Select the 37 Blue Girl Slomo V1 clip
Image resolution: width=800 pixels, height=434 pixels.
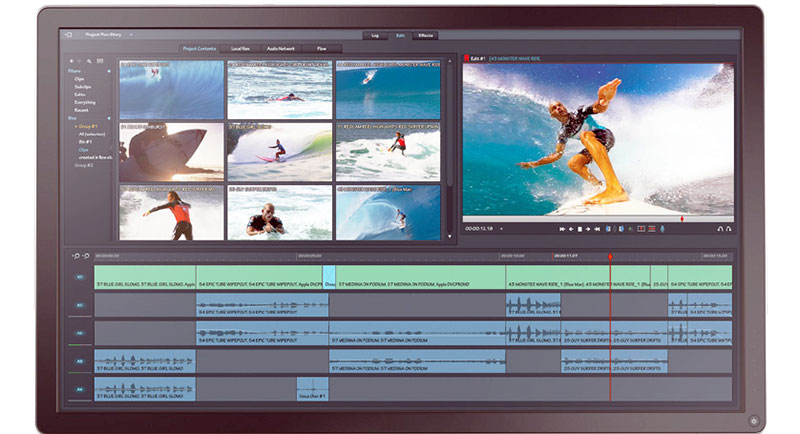tap(145, 277)
